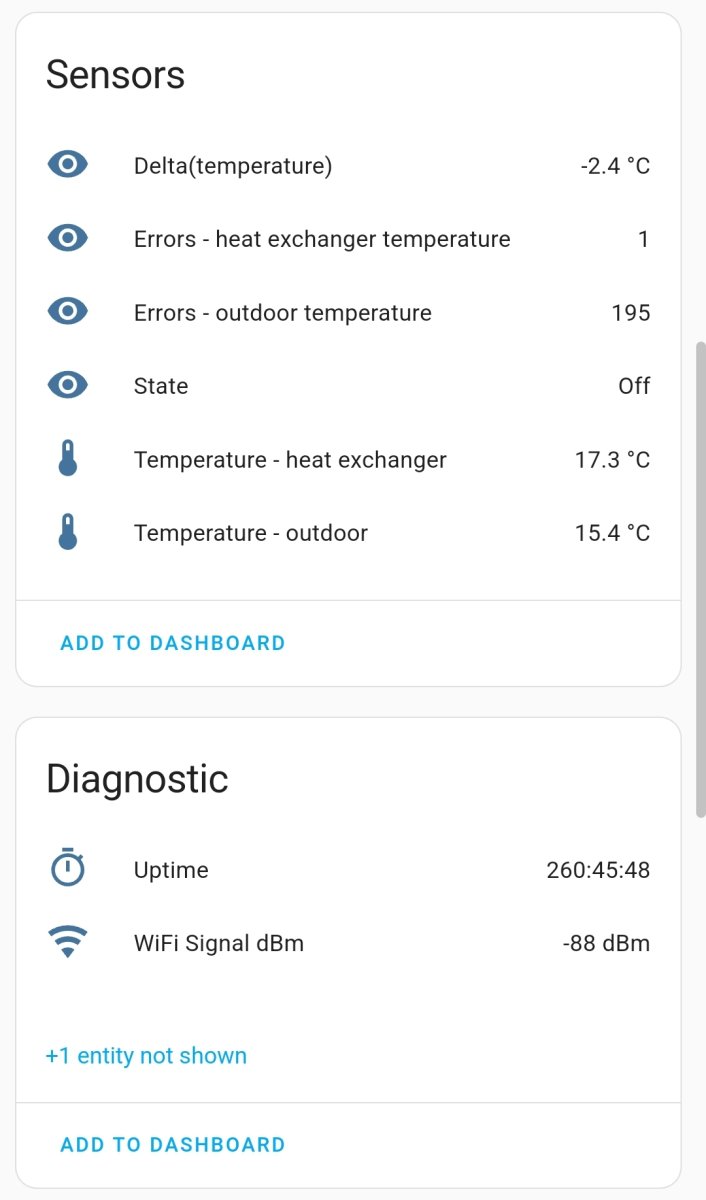The height and width of the screenshot is (1200, 706).
Task: Click the vertical page scrollbar
Action: (x=700, y=580)
